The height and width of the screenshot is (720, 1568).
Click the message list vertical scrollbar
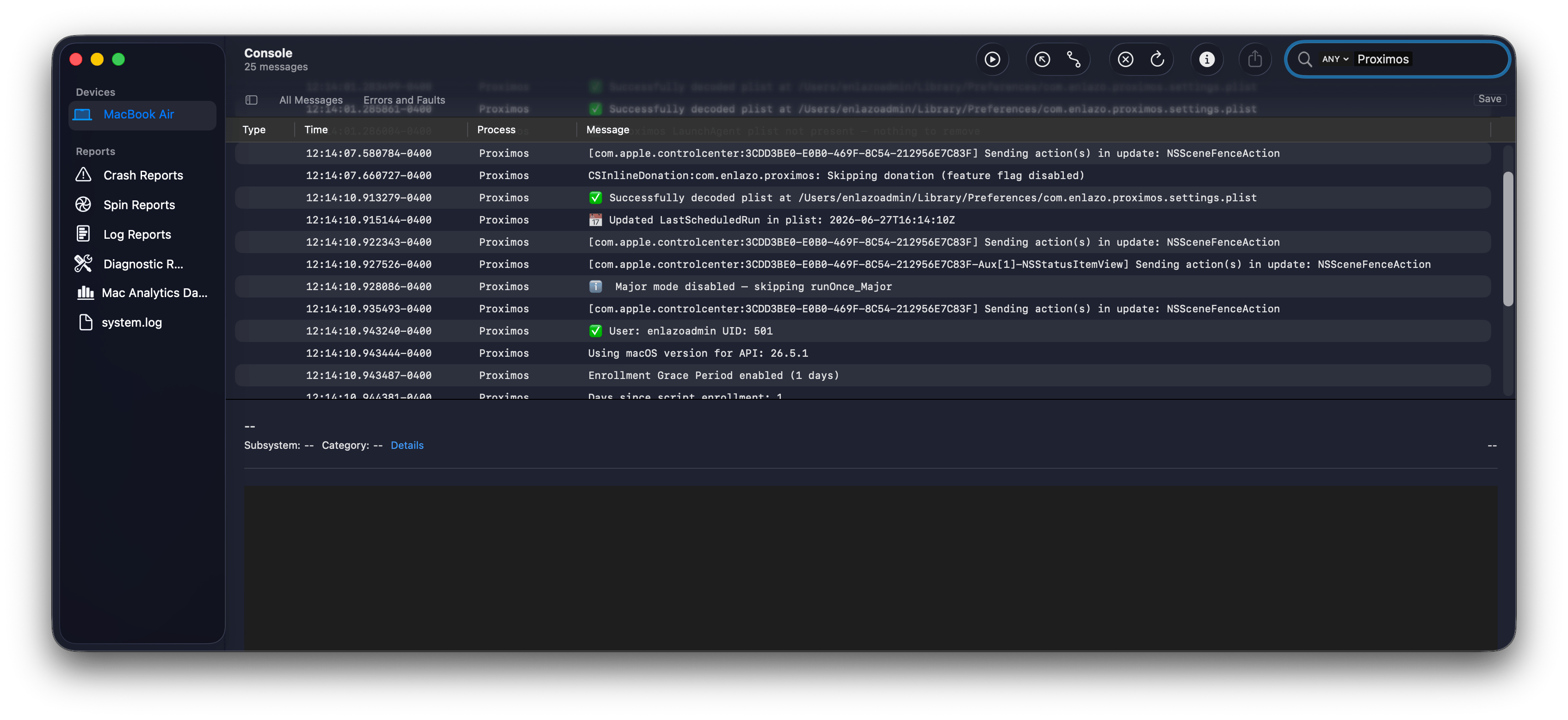pos(1508,239)
